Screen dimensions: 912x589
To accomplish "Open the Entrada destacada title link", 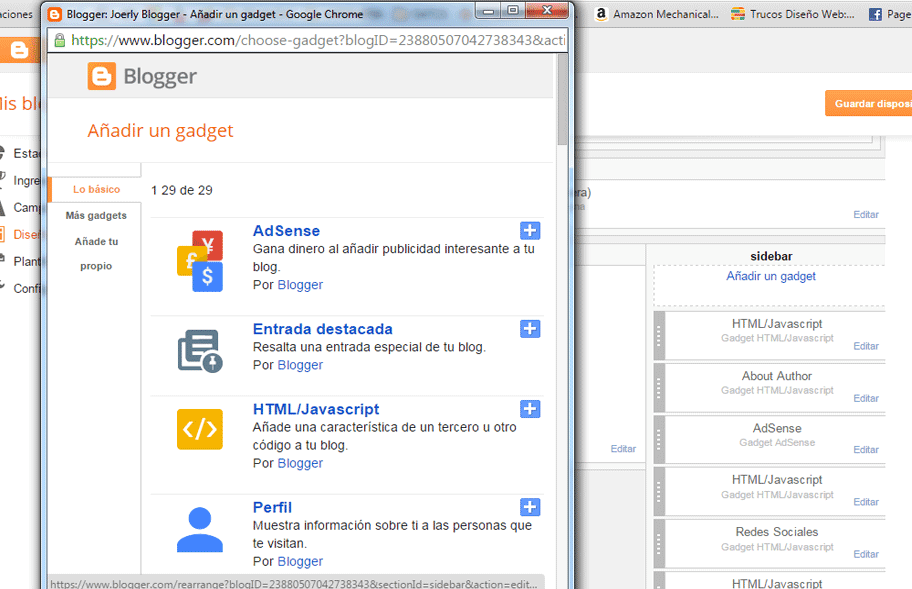I will 323,329.
